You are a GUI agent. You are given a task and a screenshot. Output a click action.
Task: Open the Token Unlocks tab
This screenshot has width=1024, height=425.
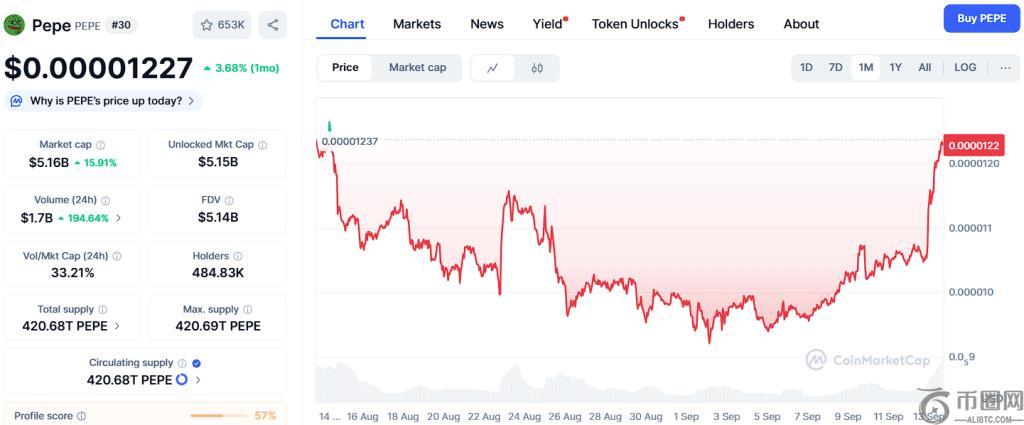(635, 24)
